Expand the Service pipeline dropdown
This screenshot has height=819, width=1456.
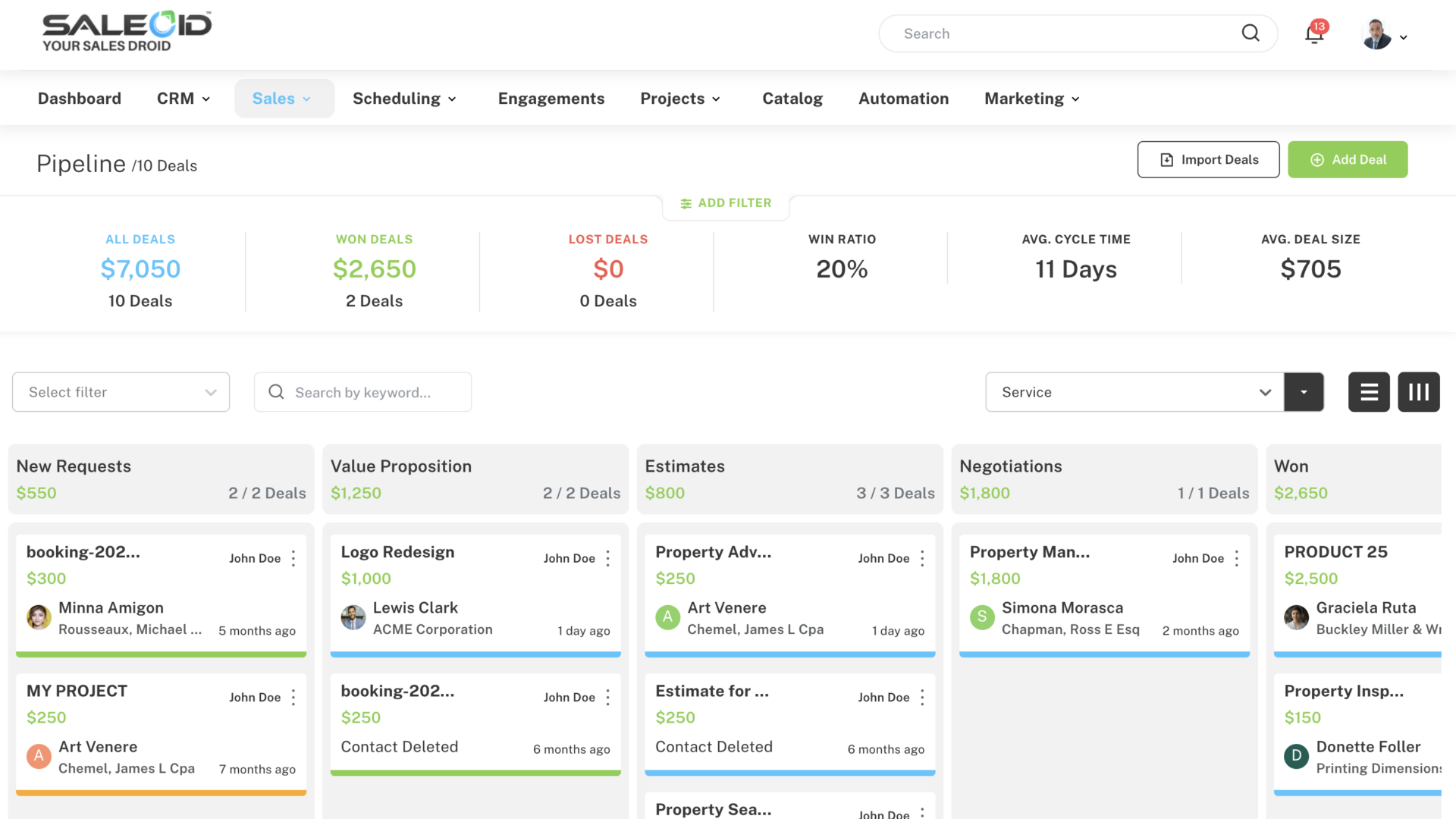[x=1134, y=392]
